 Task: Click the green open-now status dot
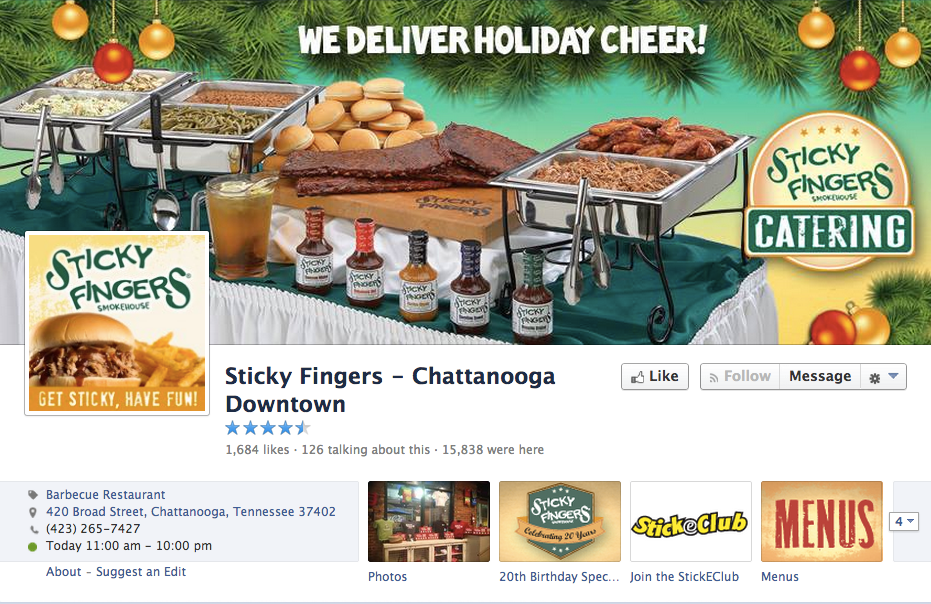33,546
